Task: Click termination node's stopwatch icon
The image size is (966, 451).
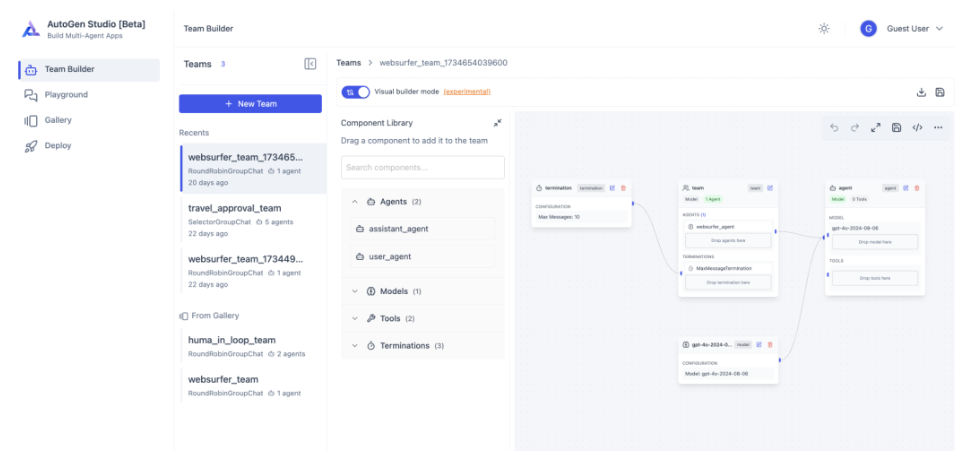Action: [539, 188]
